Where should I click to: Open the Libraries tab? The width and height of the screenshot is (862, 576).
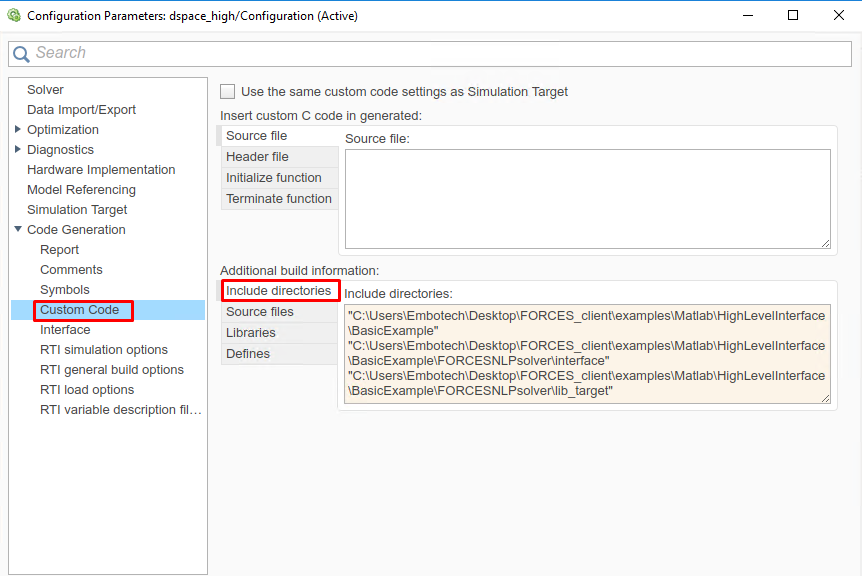pyautogui.click(x=250, y=333)
